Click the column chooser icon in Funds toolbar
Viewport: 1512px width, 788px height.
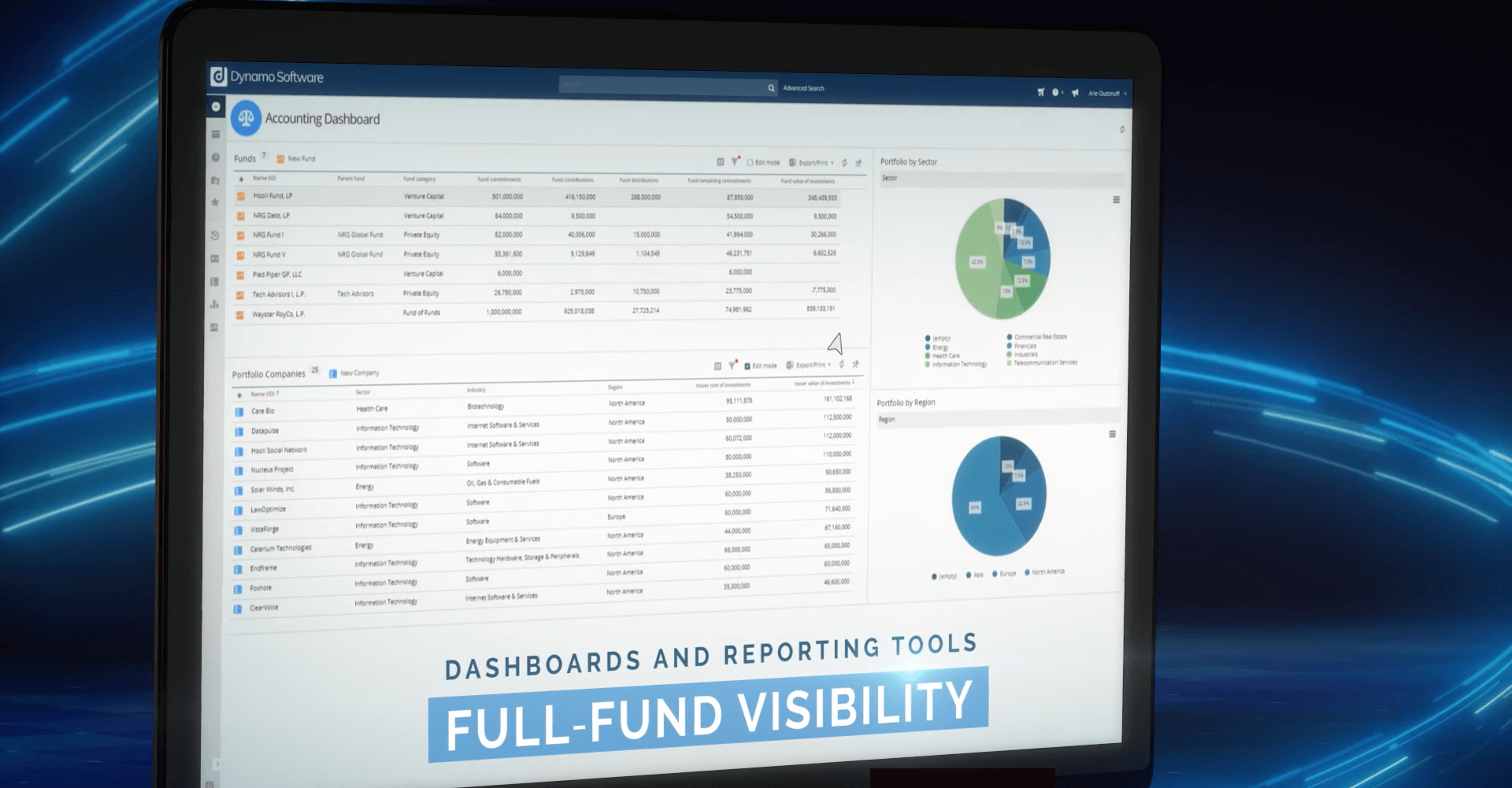tap(720, 162)
